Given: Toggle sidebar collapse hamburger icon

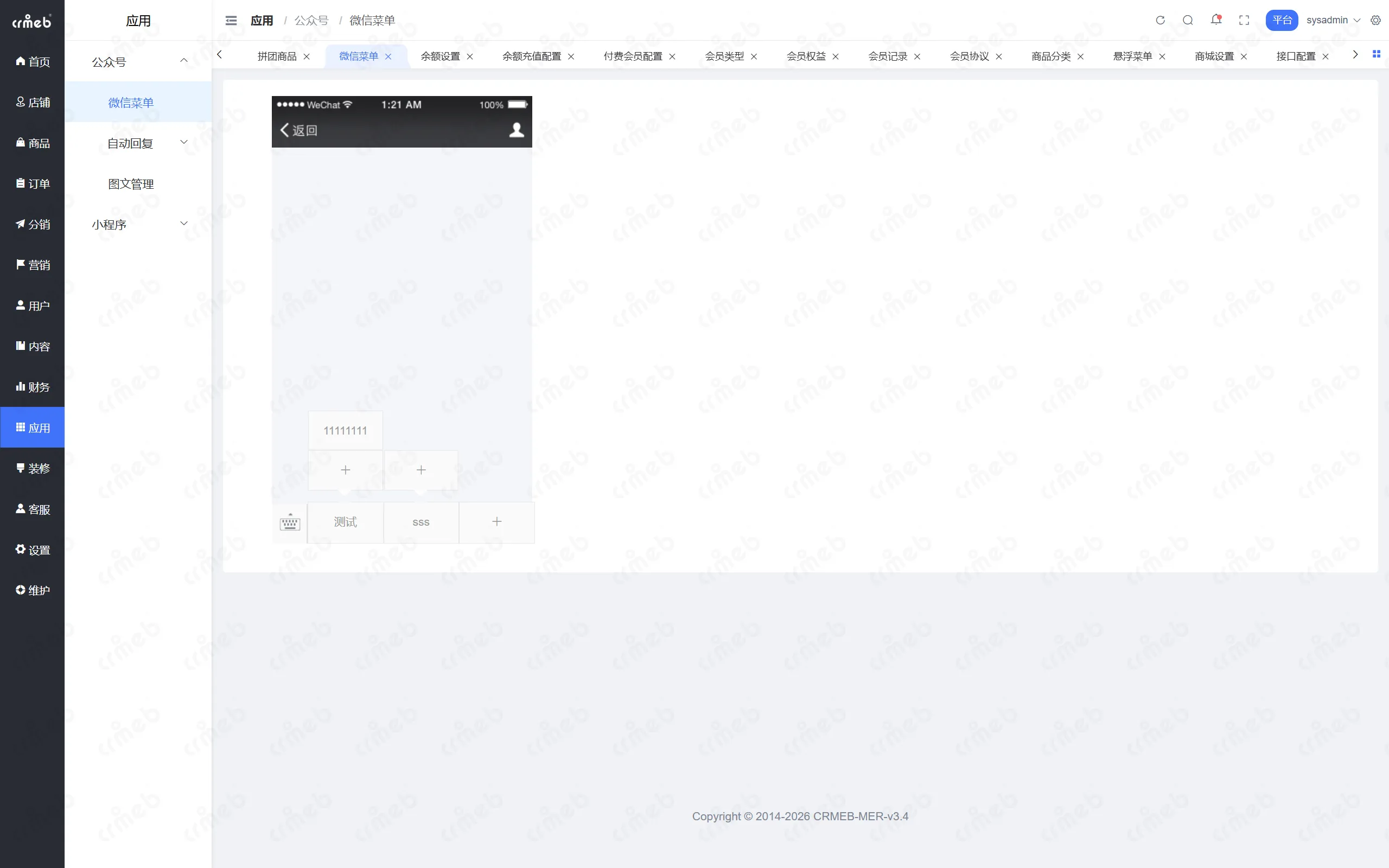Looking at the screenshot, I should click(231, 21).
